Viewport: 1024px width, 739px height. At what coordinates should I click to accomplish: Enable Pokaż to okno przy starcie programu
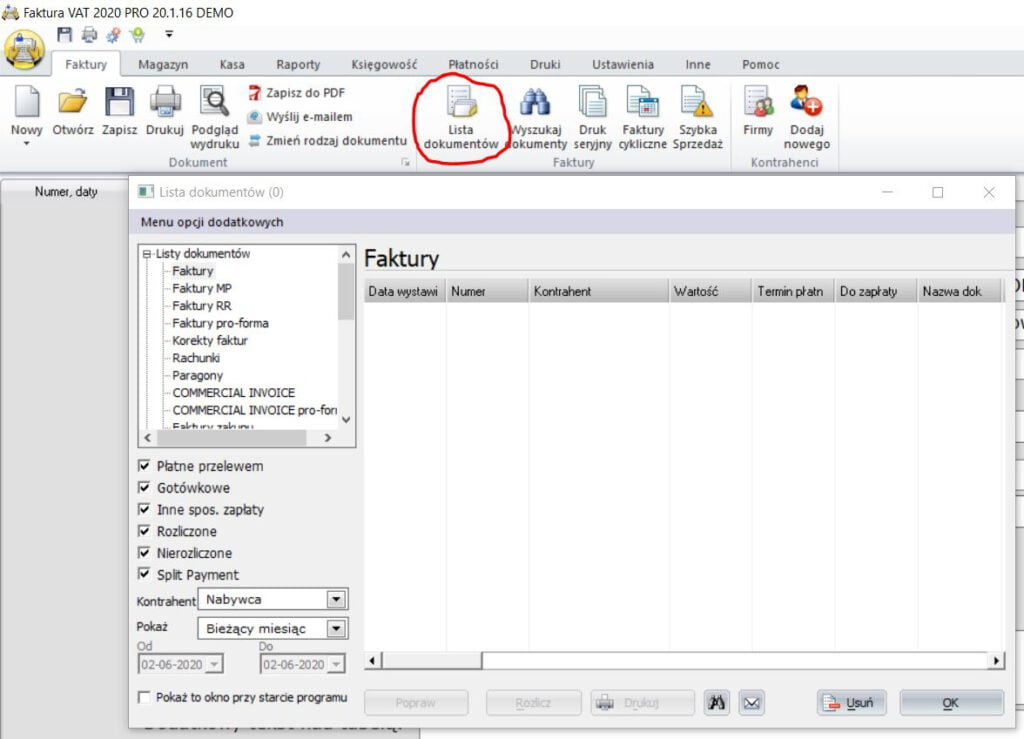(145, 697)
